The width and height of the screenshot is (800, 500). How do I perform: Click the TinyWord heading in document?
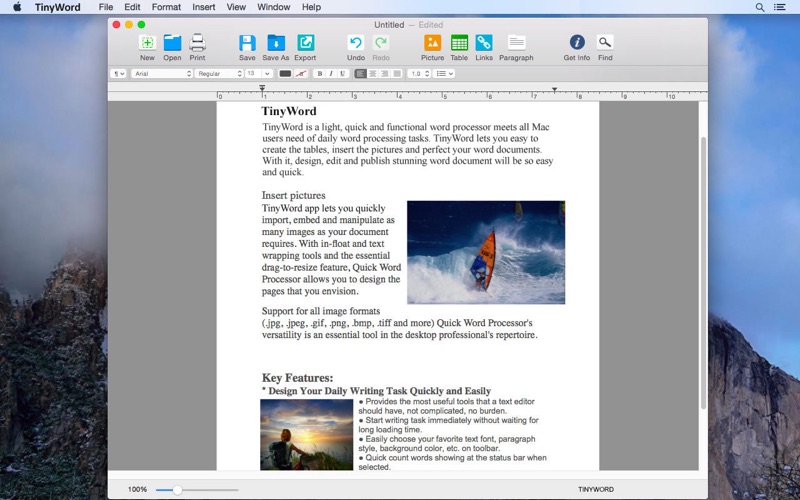pyautogui.click(x=289, y=111)
